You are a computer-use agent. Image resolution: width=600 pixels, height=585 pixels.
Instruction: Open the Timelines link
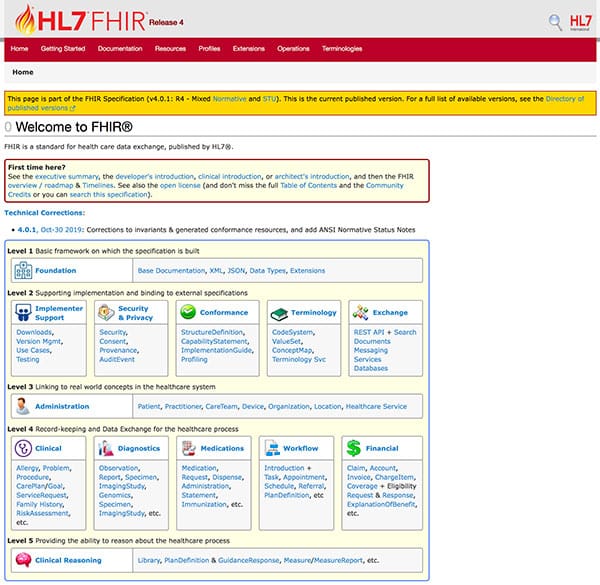[98, 185]
